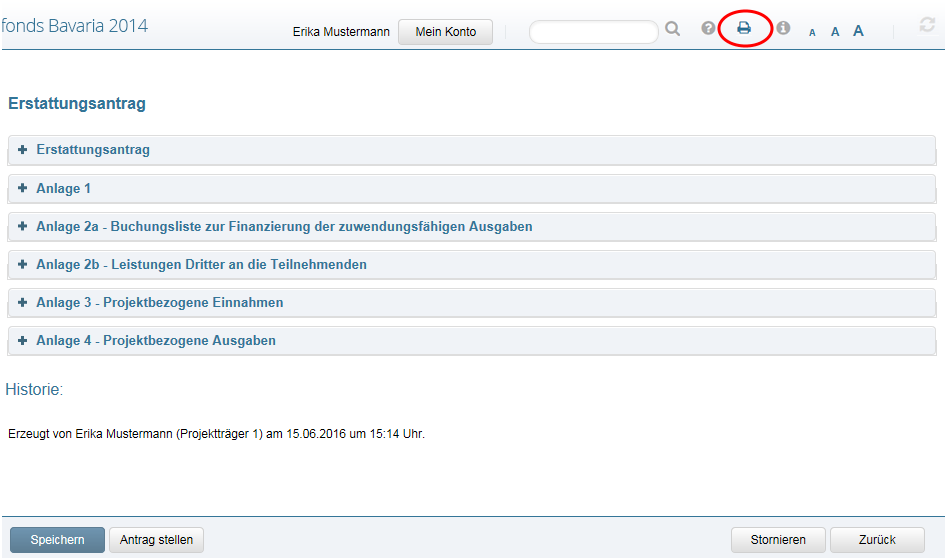The height and width of the screenshot is (558, 948).
Task: Expand the Erstattungsantrag section
Action: (x=92, y=150)
